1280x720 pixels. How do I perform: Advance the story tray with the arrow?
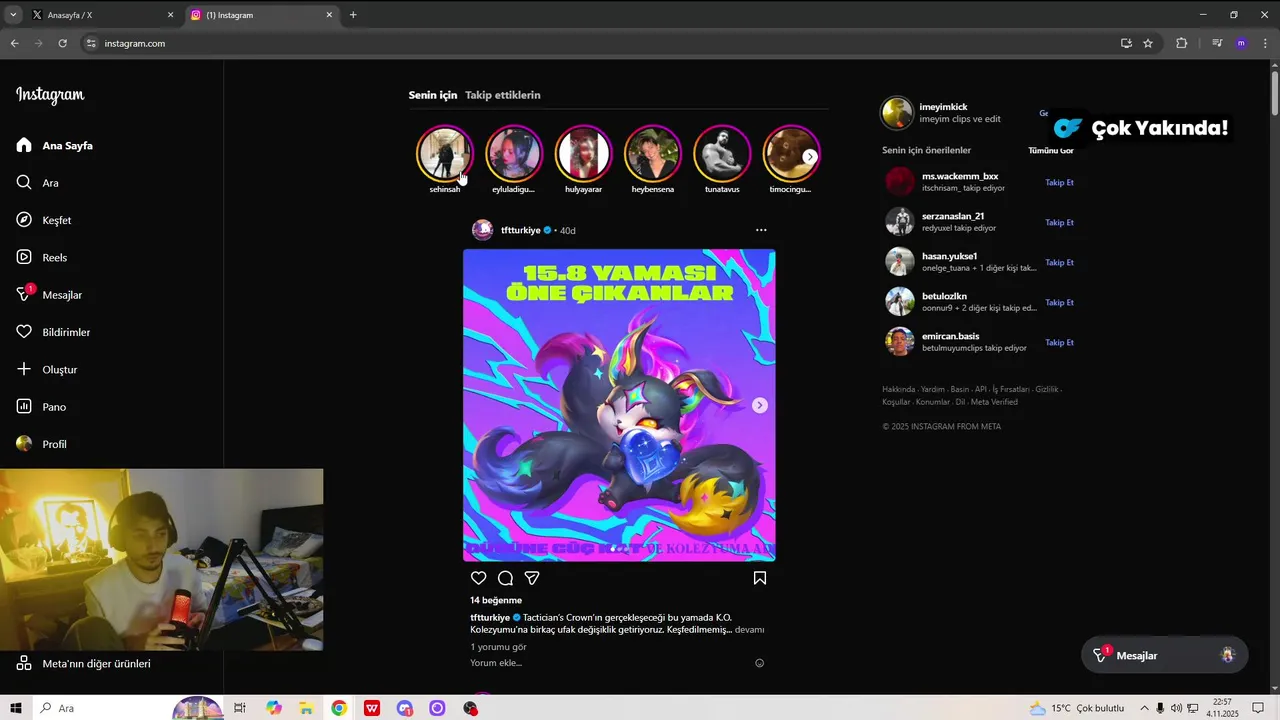[810, 157]
